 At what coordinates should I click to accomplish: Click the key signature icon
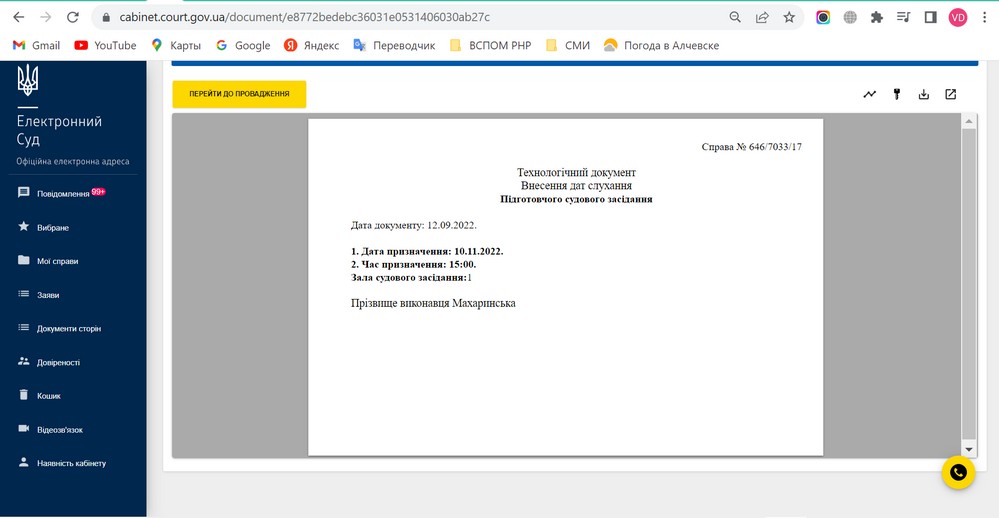(x=897, y=94)
